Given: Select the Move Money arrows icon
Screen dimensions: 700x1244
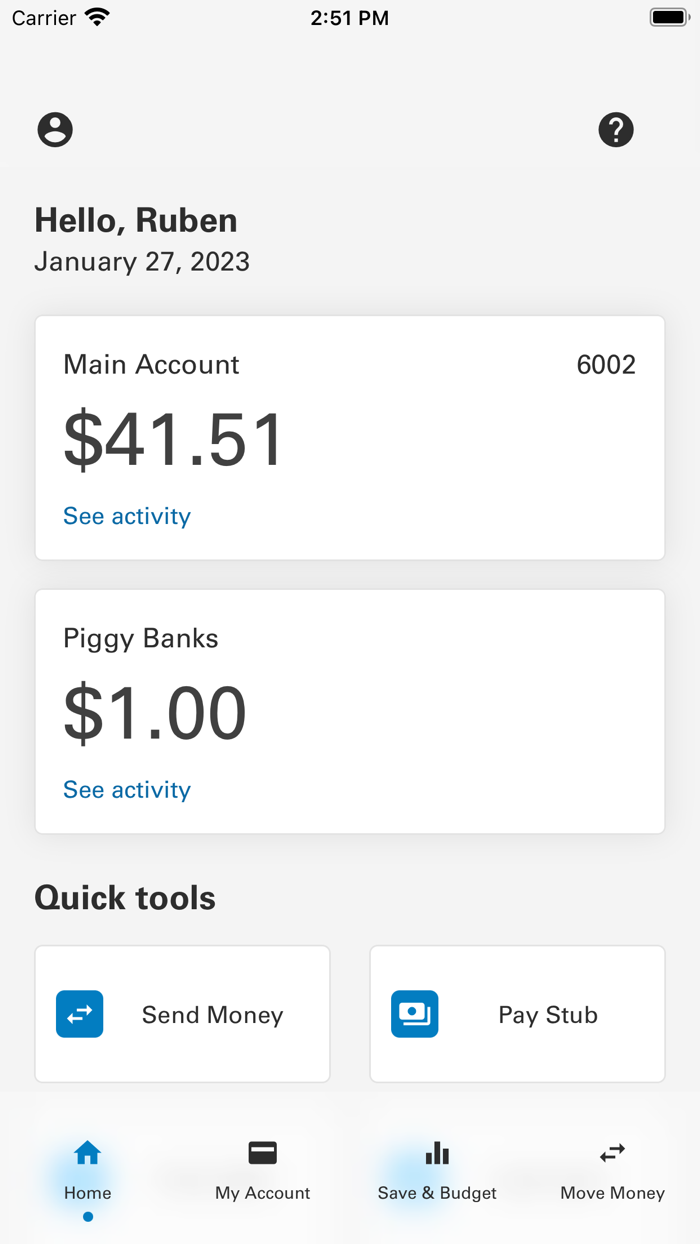Looking at the screenshot, I should pos(612,1153).
